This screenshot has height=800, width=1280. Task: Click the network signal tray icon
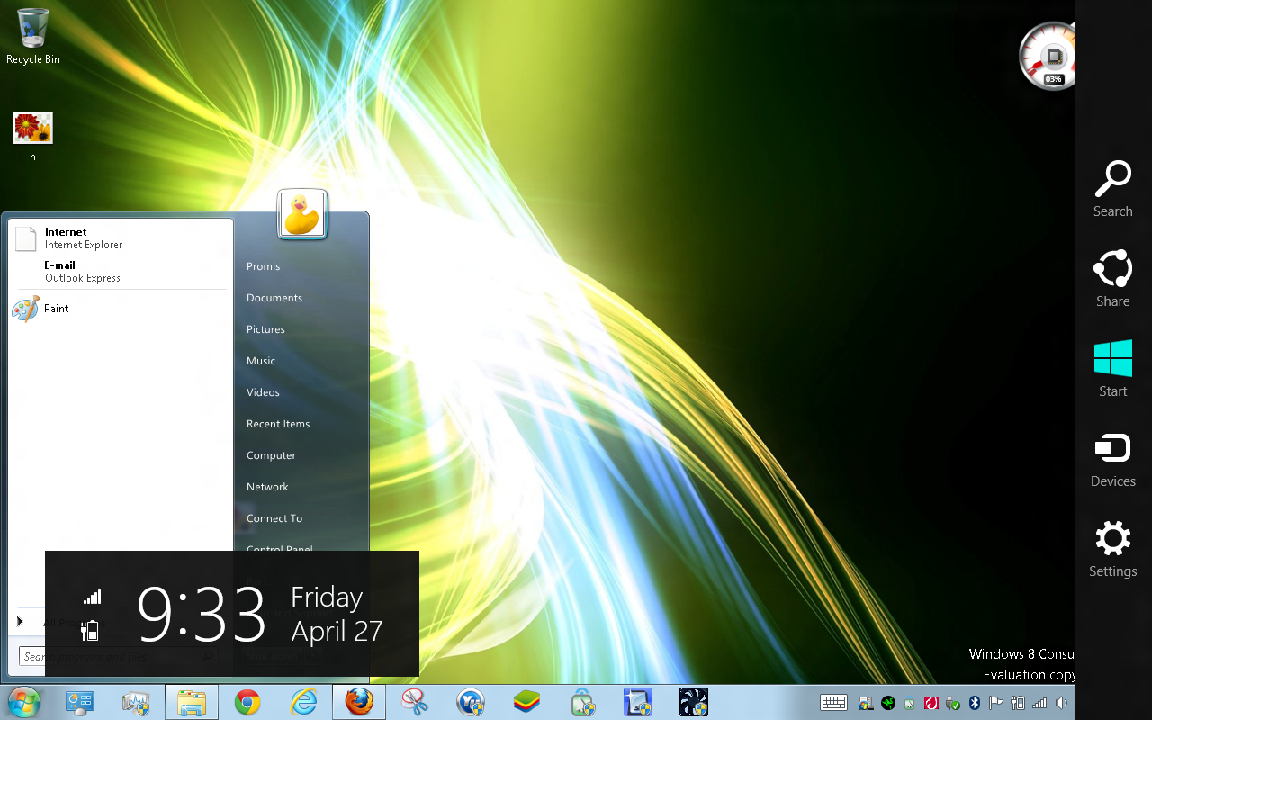[1040, 703]
